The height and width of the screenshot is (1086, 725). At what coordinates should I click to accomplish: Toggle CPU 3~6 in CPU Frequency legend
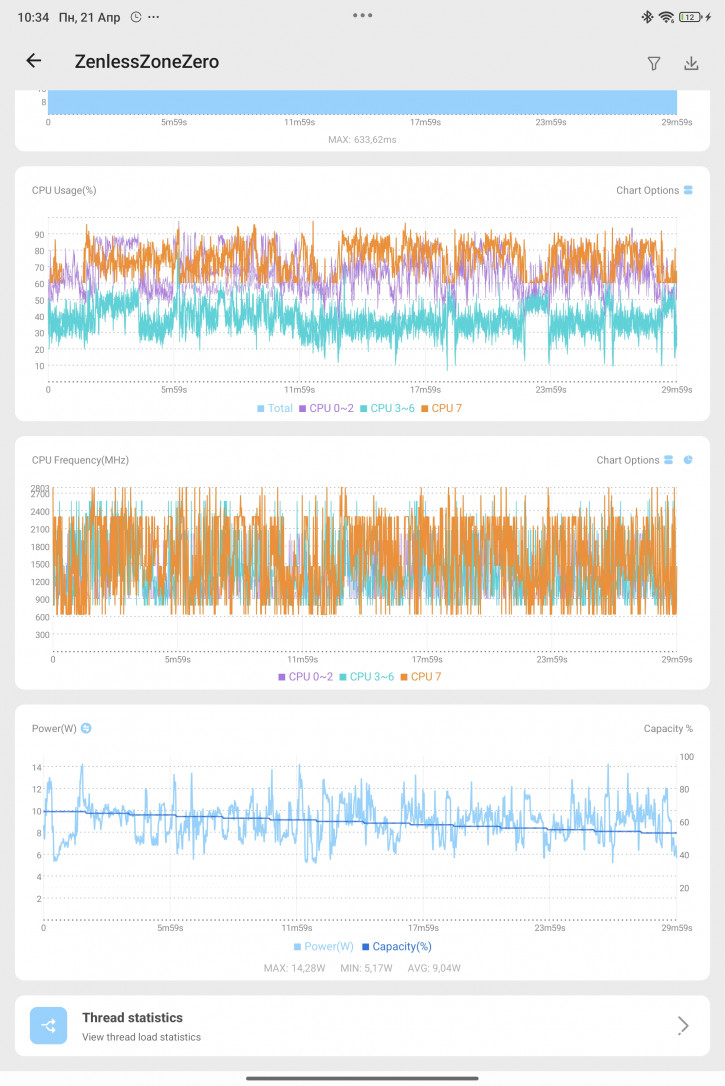pyautogui.click(x=366, y=677)
